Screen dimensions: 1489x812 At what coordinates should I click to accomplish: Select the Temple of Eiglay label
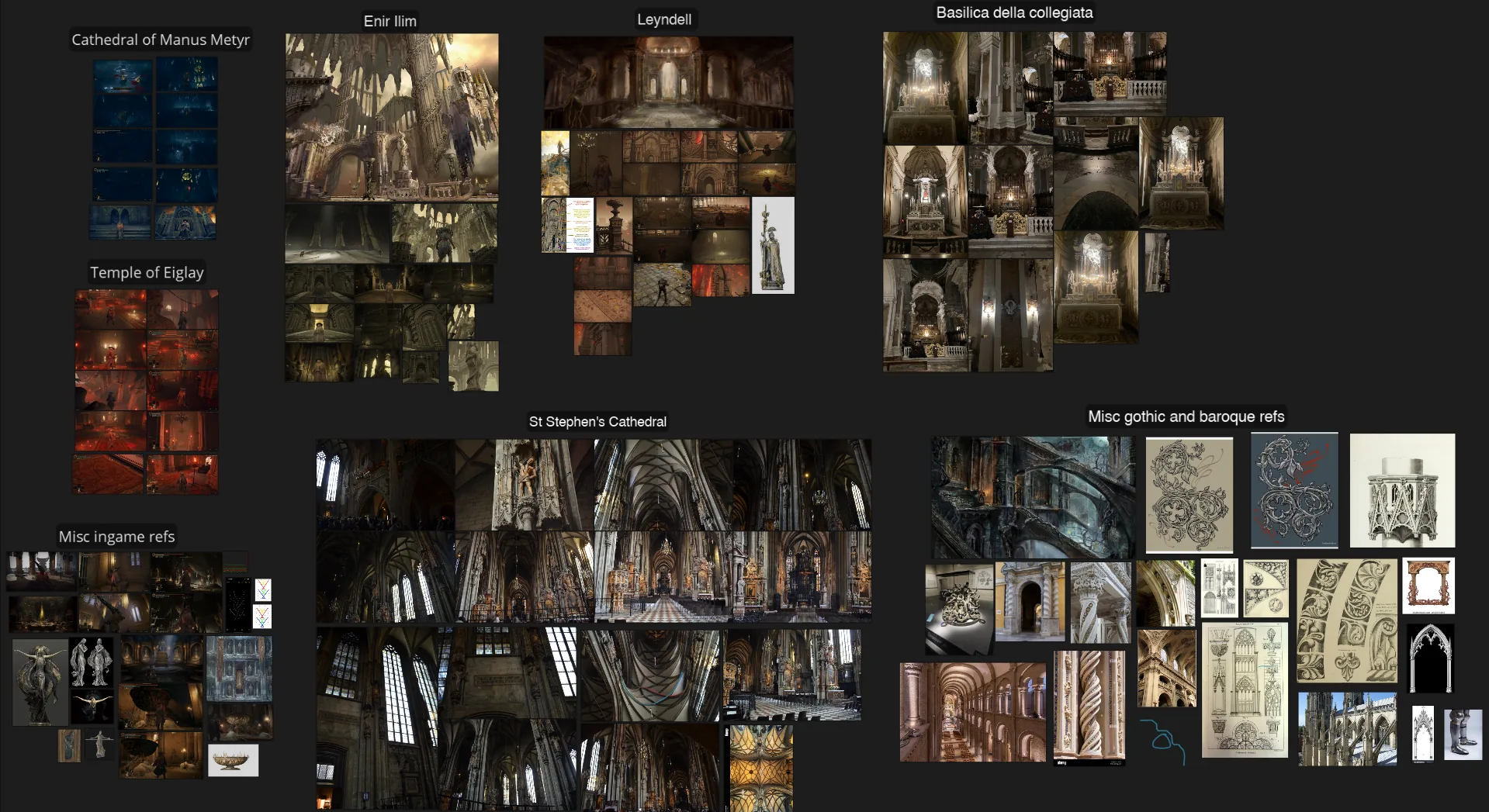tap(147, 272)
